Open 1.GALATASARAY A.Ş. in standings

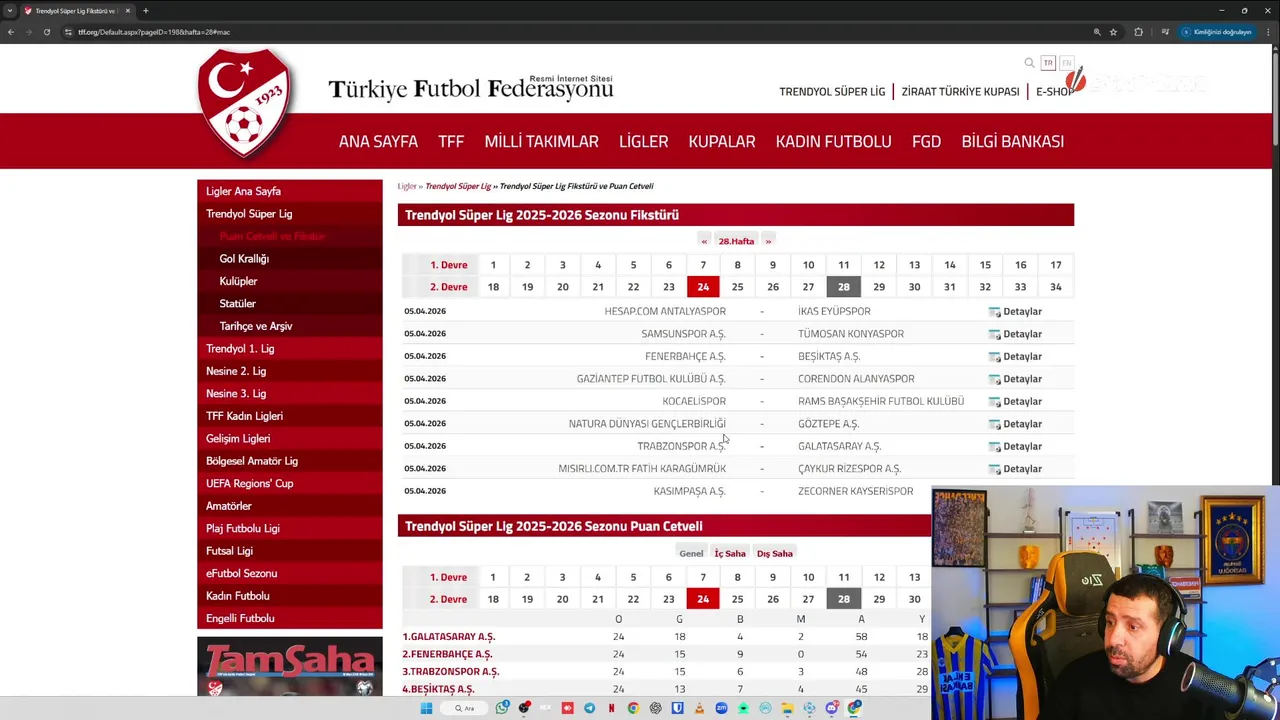[449, 637]
